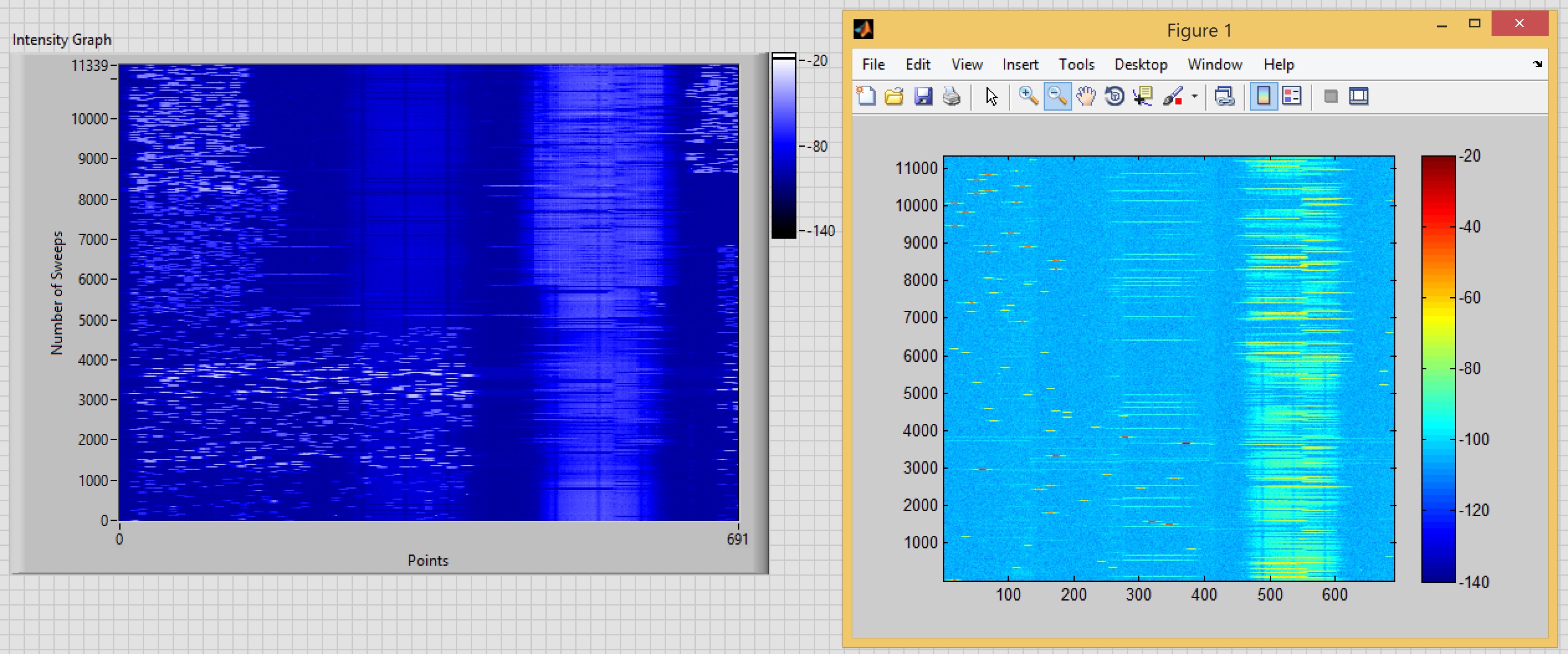
Task: Toggle the Zoom In tool
Action: click(x=1028, y=96)
